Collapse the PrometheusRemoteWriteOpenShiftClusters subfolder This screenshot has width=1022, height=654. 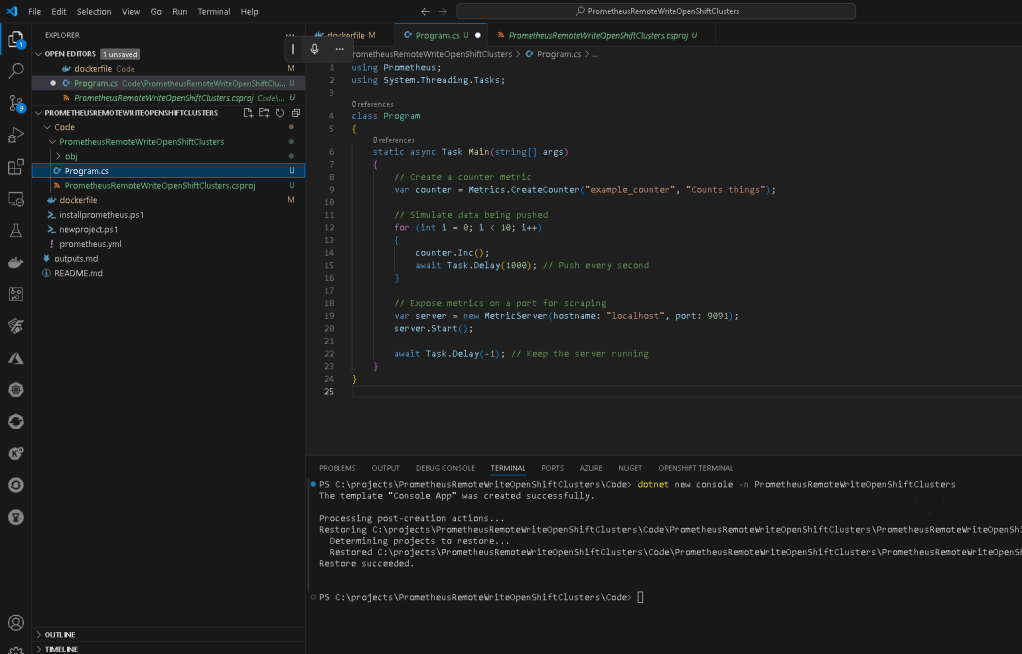[53, 141]
